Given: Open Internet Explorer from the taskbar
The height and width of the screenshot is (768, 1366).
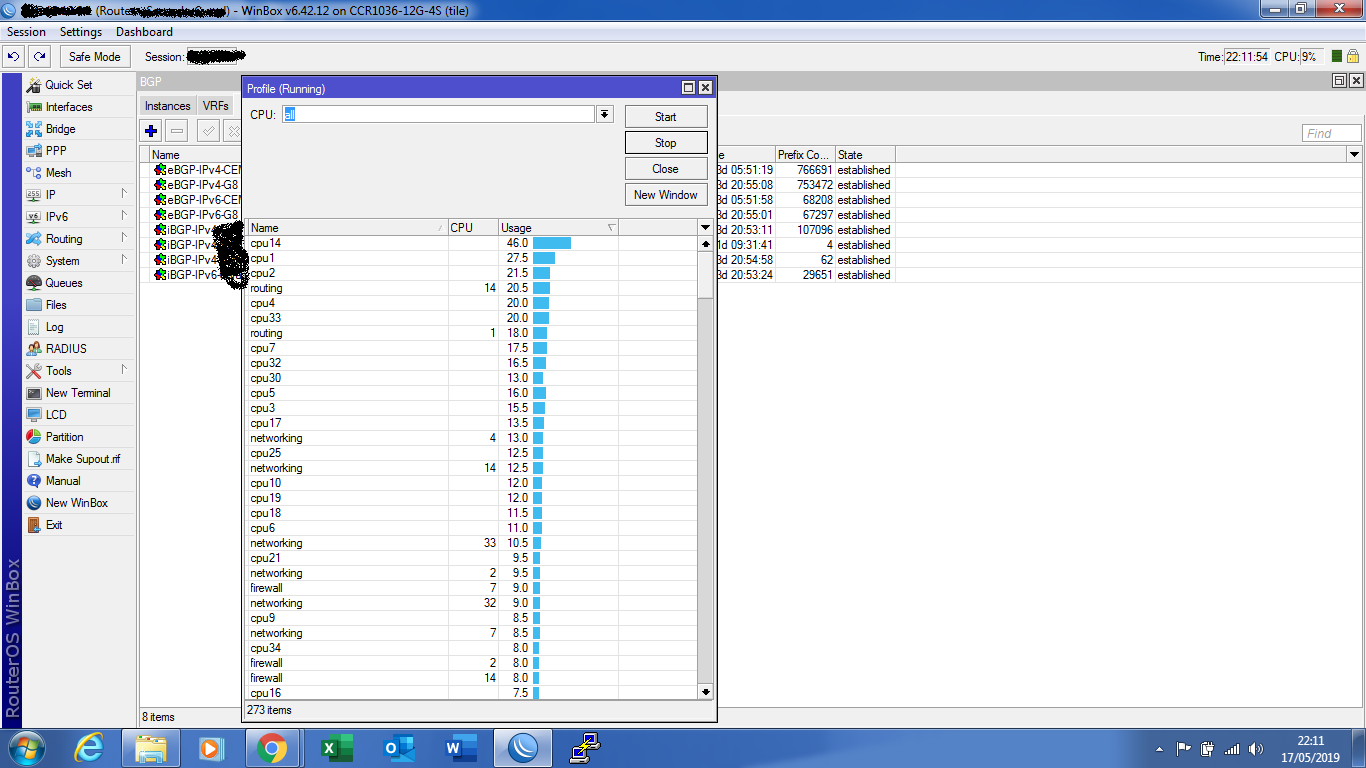Looking at the screenshot, I should (90, 748).
